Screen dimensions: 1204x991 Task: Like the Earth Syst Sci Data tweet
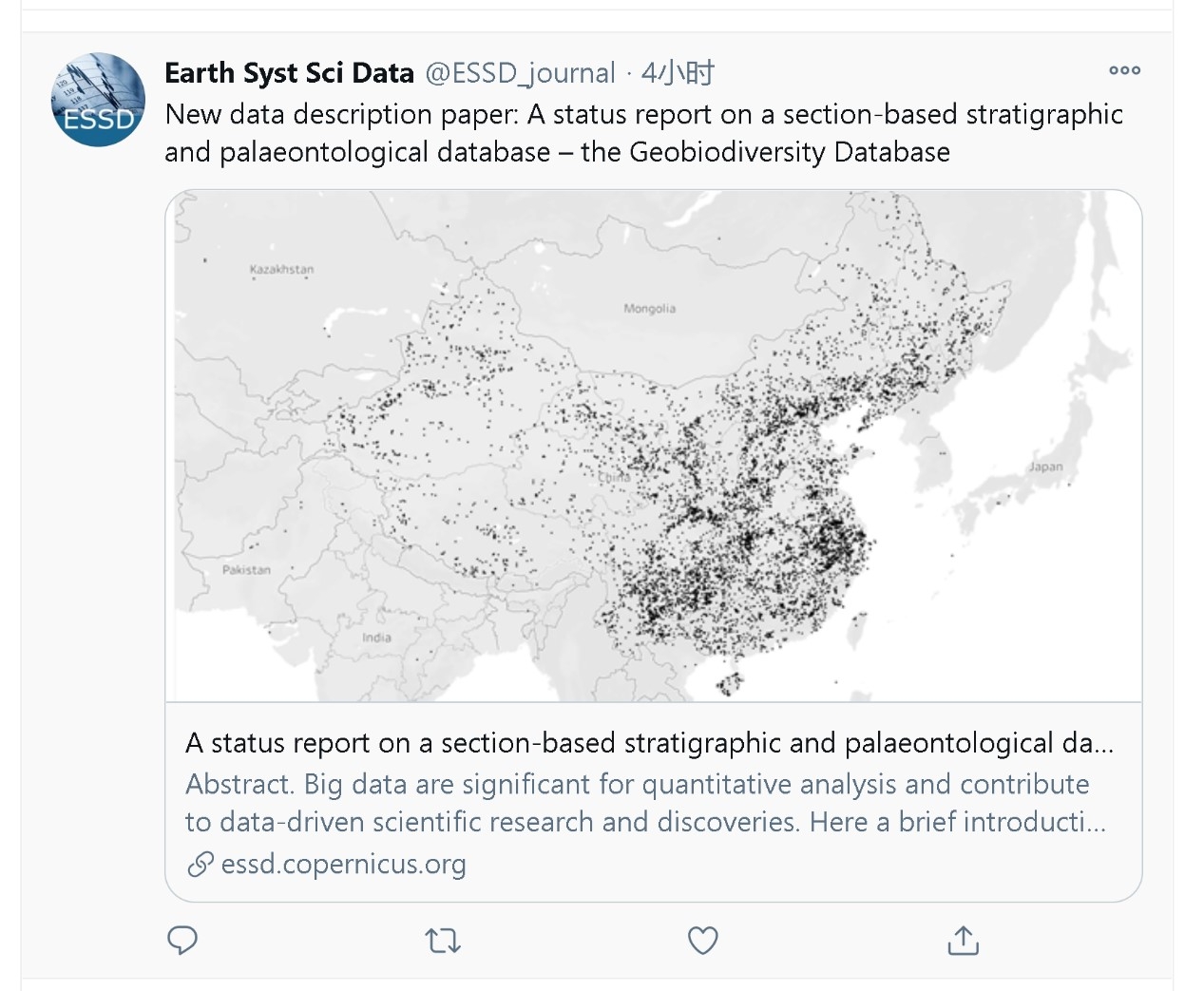[702, 941]
